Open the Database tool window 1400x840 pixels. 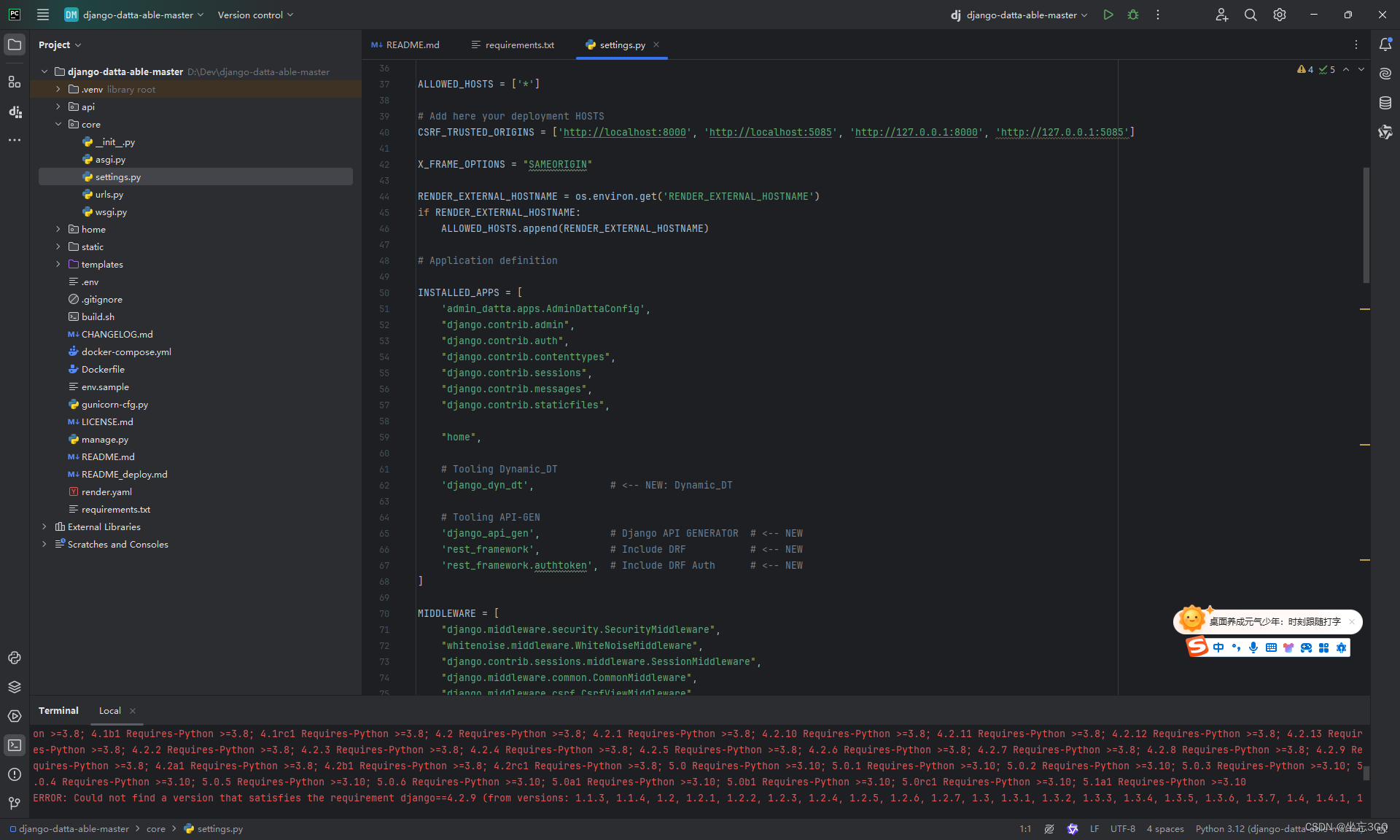pos(1385,103)
